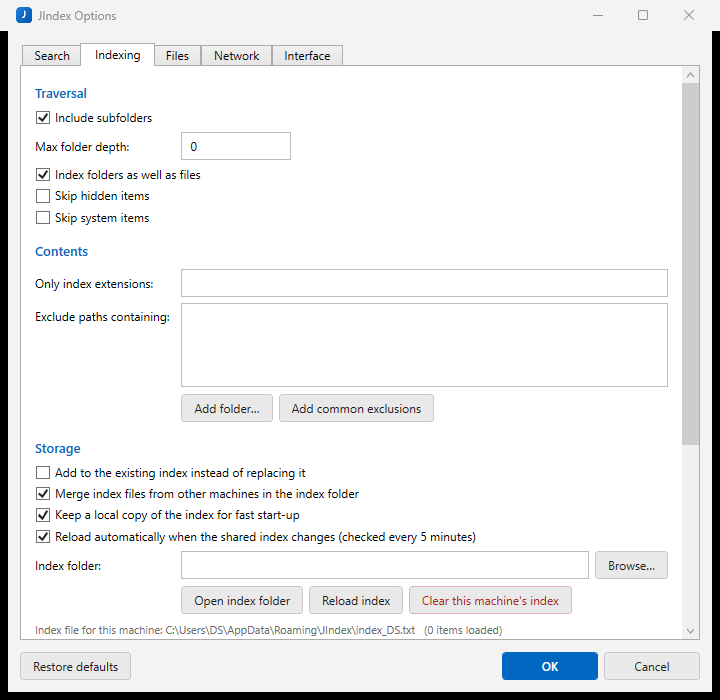Confirm settings with OK
The height and width of the screenshot is (700, 720).
[x=550, y=666]
